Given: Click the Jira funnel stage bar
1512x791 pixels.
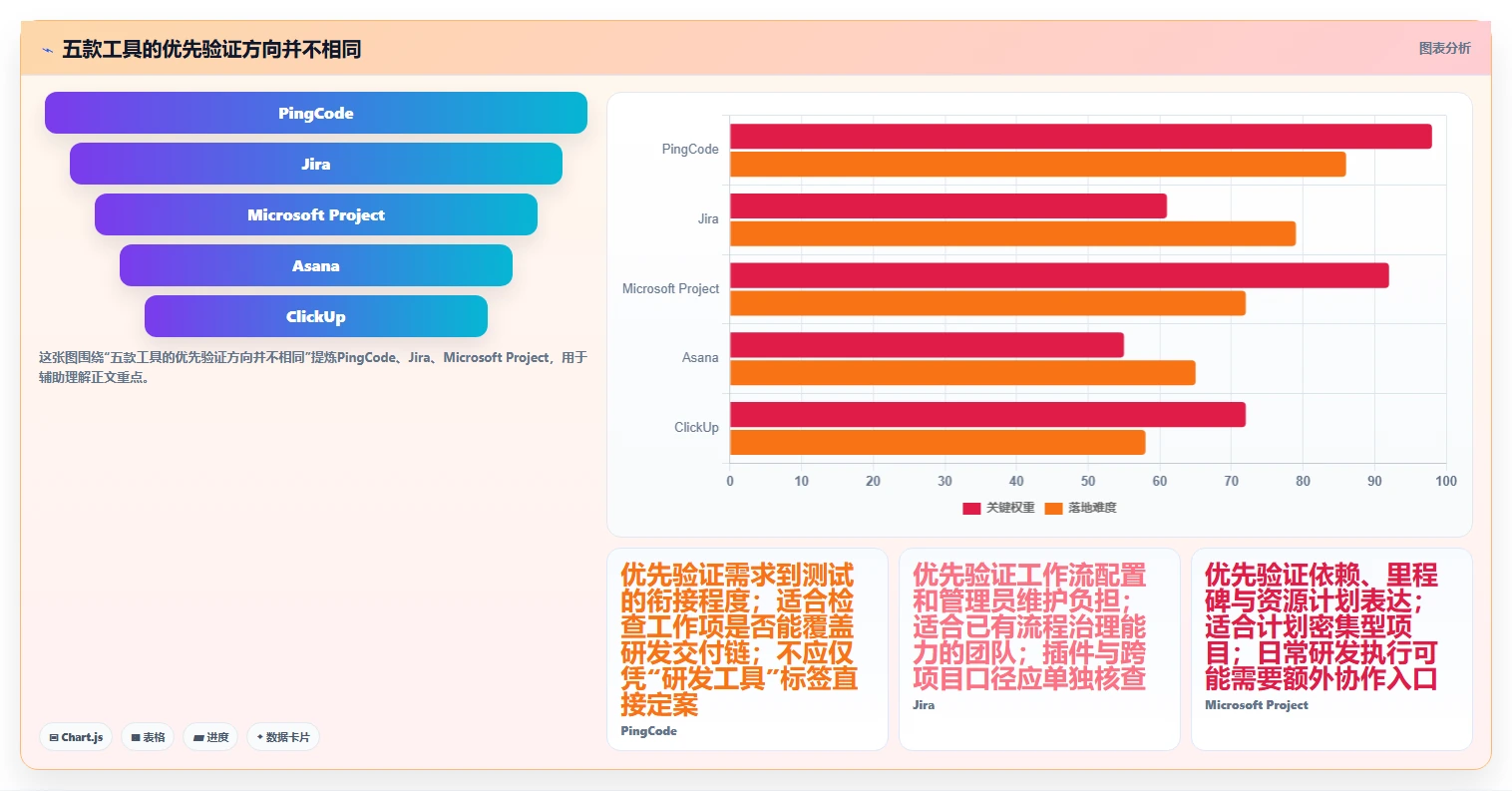Looking at the screenshot, I should [x=316, y=164].
